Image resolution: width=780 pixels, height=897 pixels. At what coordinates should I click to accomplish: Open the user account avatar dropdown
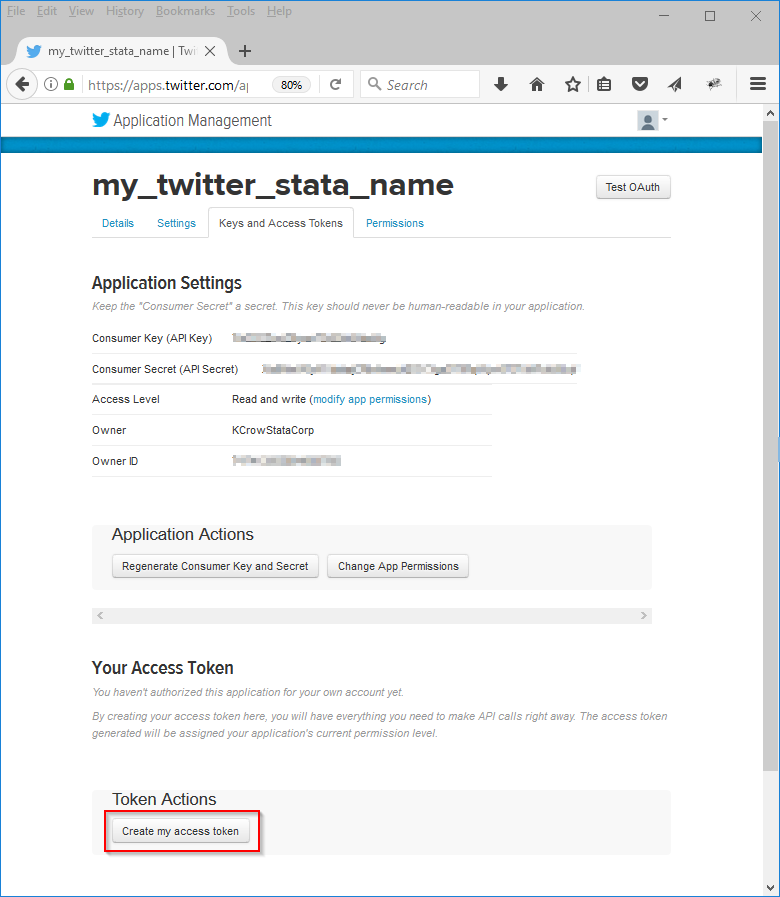click(652, 121)
